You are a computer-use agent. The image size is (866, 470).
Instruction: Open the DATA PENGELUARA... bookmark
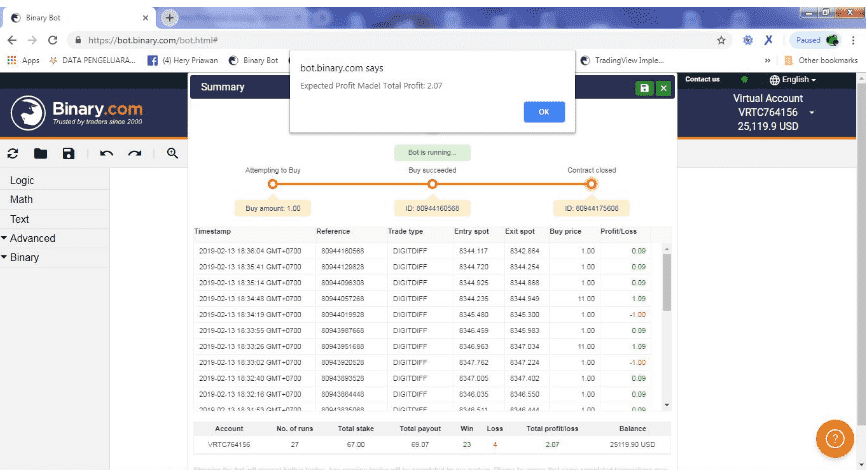pos(92,60)
